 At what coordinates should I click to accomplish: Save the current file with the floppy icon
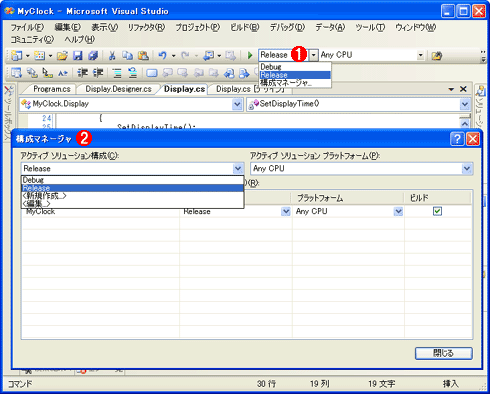[x=78, y=55]
